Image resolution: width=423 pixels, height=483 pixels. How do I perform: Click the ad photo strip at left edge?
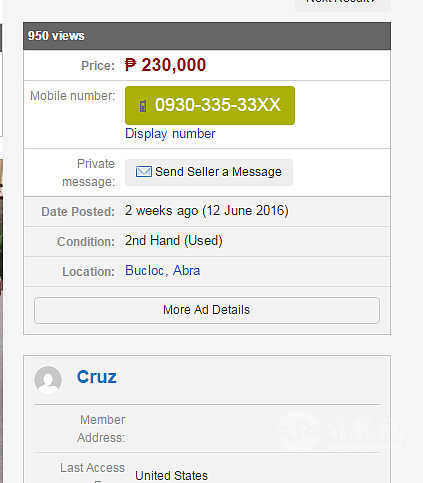click(x=1, y=320)
